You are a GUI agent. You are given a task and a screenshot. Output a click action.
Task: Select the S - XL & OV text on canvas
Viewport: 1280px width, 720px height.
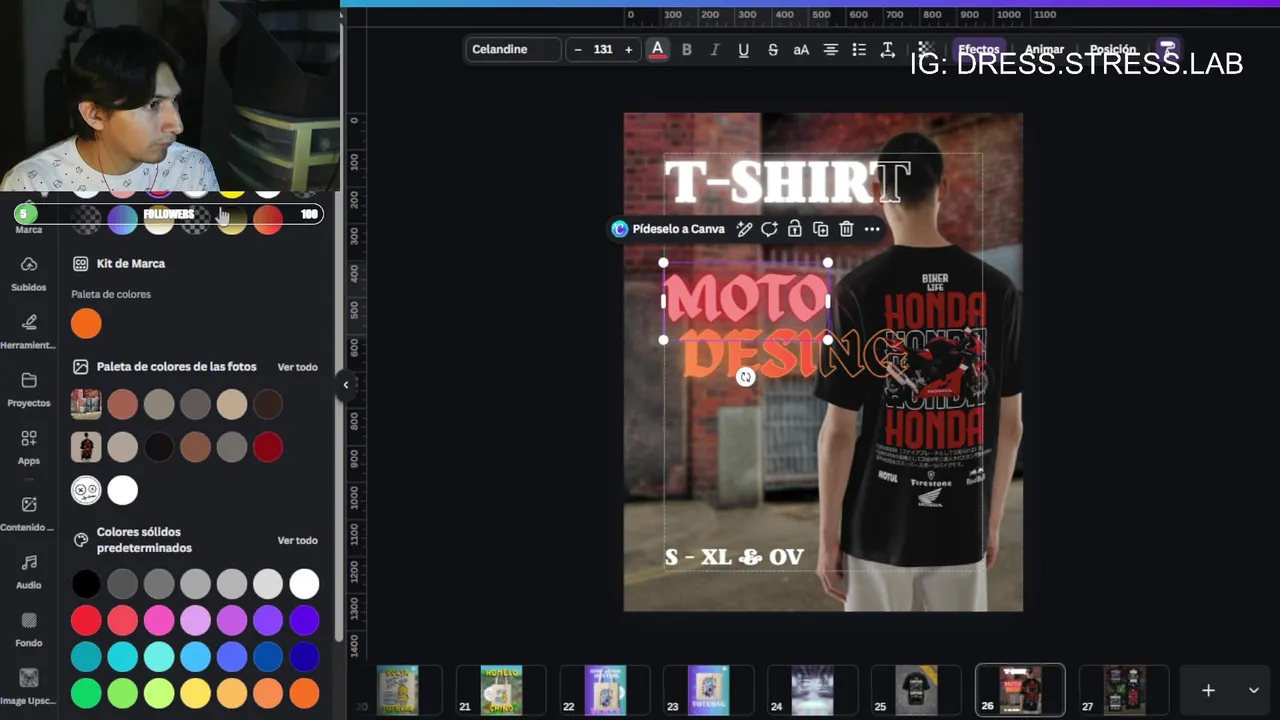pos(734,557)
